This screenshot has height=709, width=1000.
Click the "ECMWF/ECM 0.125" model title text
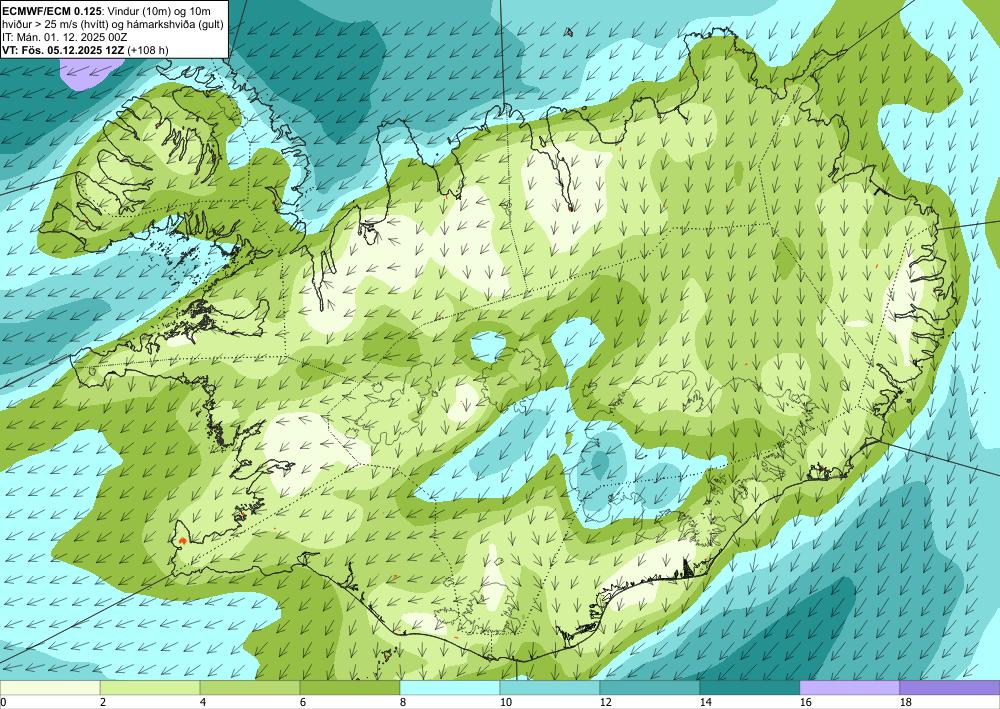click(50, 11)
